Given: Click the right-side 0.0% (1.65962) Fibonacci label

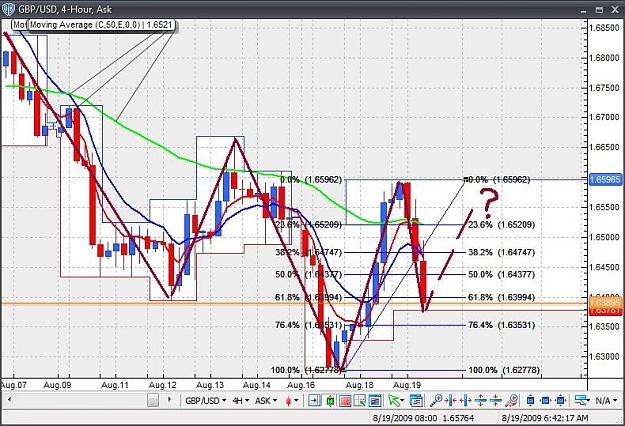Looking at the screenshot, I should 497,180.
